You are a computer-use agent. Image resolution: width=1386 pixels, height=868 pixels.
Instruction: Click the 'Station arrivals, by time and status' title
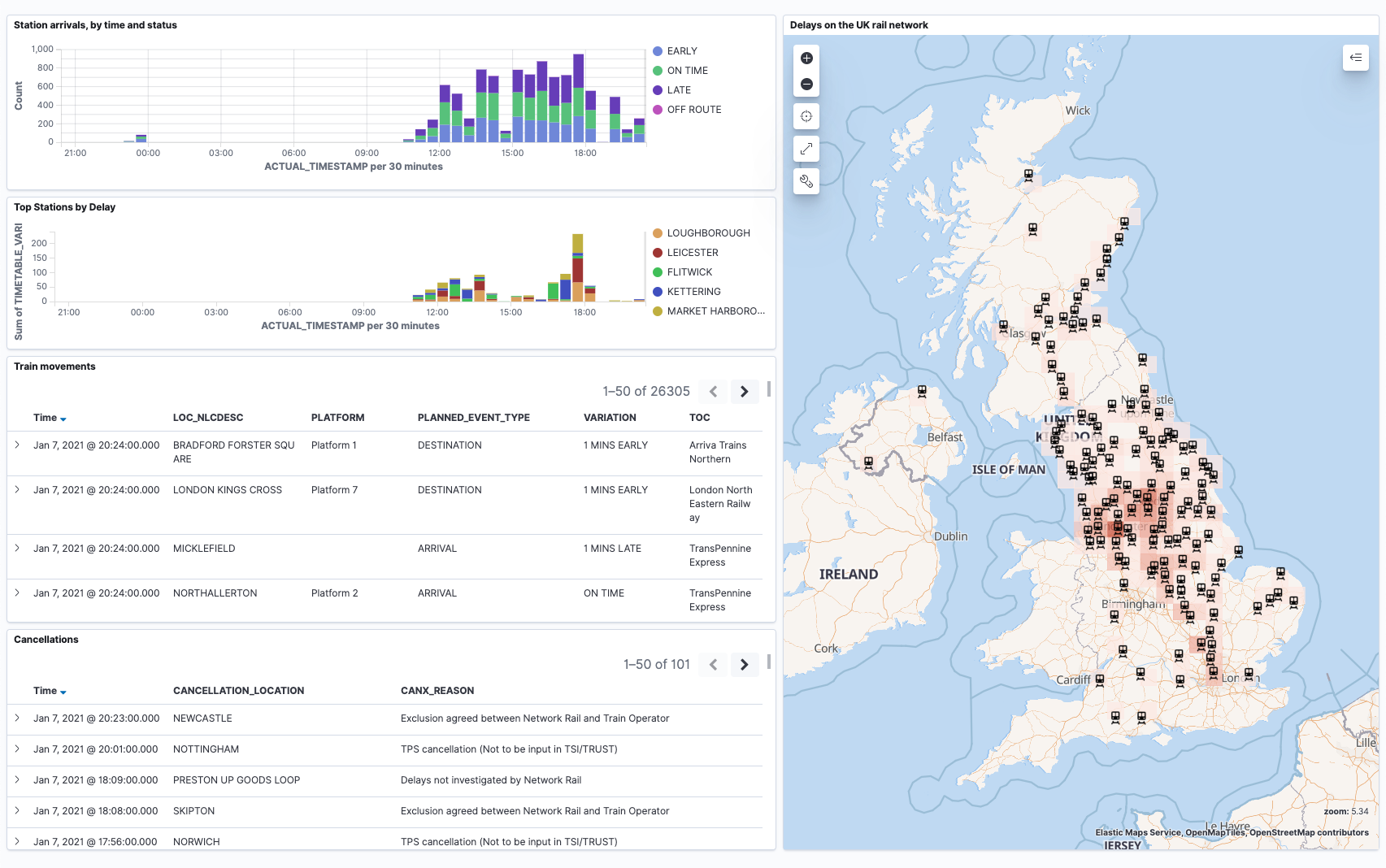coord(95,25)
